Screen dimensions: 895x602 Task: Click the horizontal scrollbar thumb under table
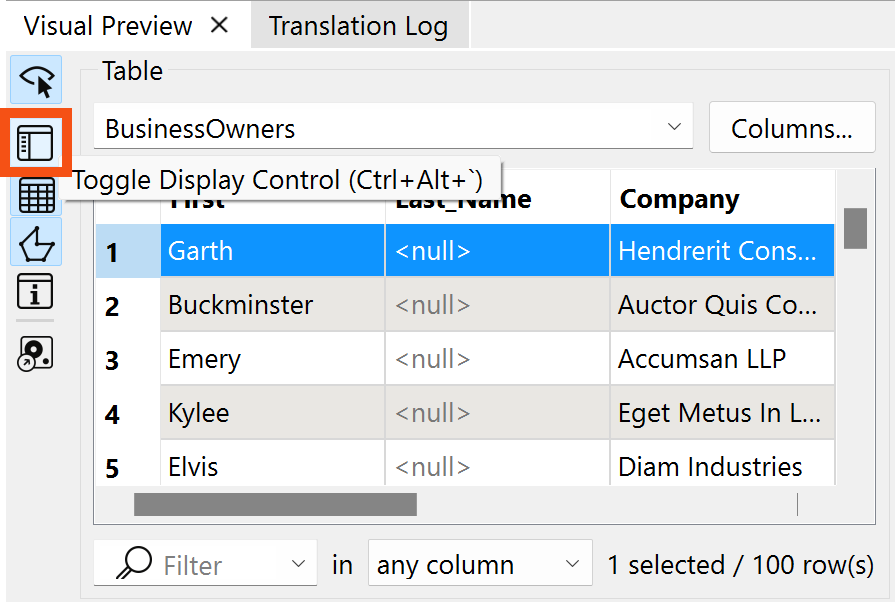(x=275, y=505)
